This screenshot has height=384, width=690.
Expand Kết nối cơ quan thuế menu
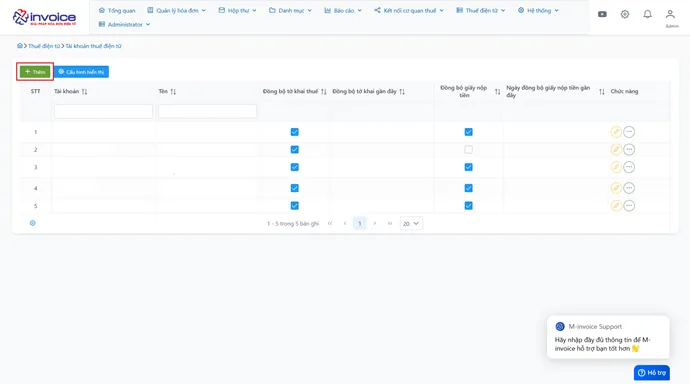(409, 10)
